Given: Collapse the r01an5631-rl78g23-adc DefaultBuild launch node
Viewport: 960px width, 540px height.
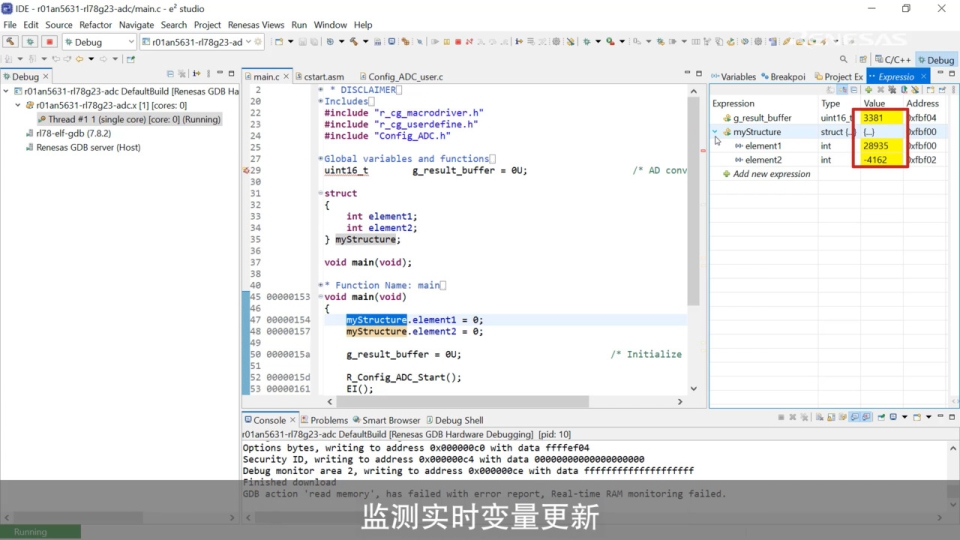Looking at the screenshot, I should [6, 91].
